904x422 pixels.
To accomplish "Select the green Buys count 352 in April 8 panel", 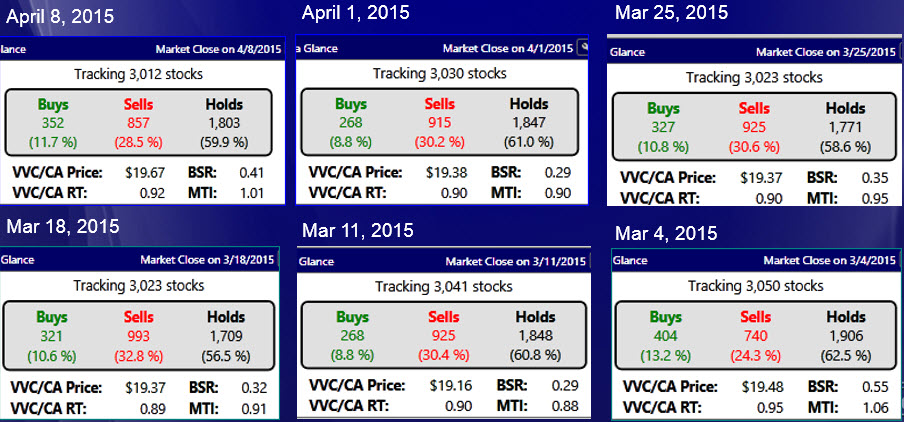I will [54, 122].
